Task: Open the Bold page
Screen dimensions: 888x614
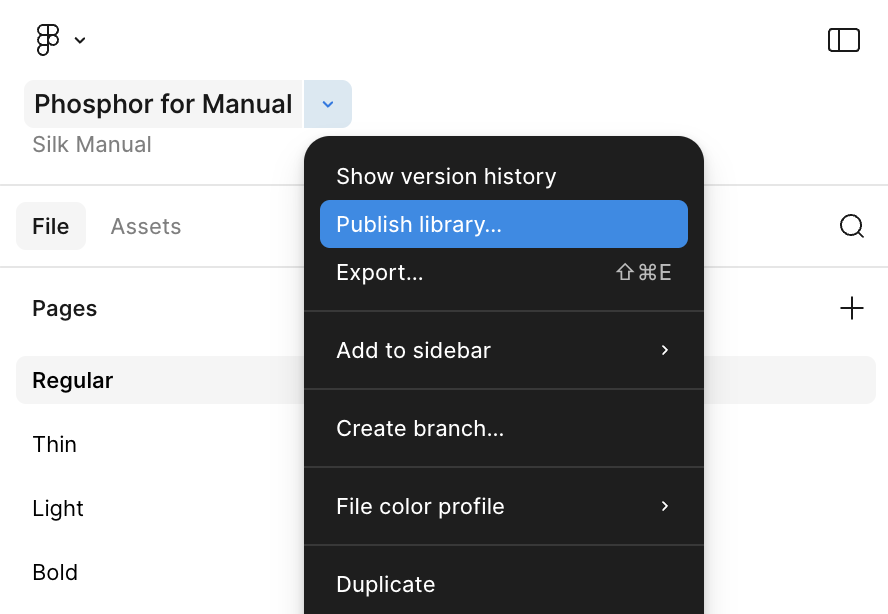Action: click(55, 572)
